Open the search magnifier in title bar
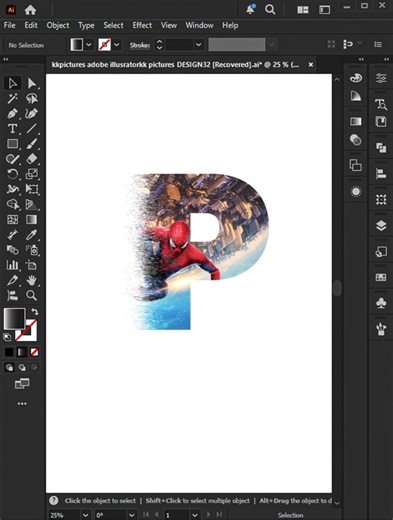This screenshot has width=393, height=520. [x=270, y=10]
